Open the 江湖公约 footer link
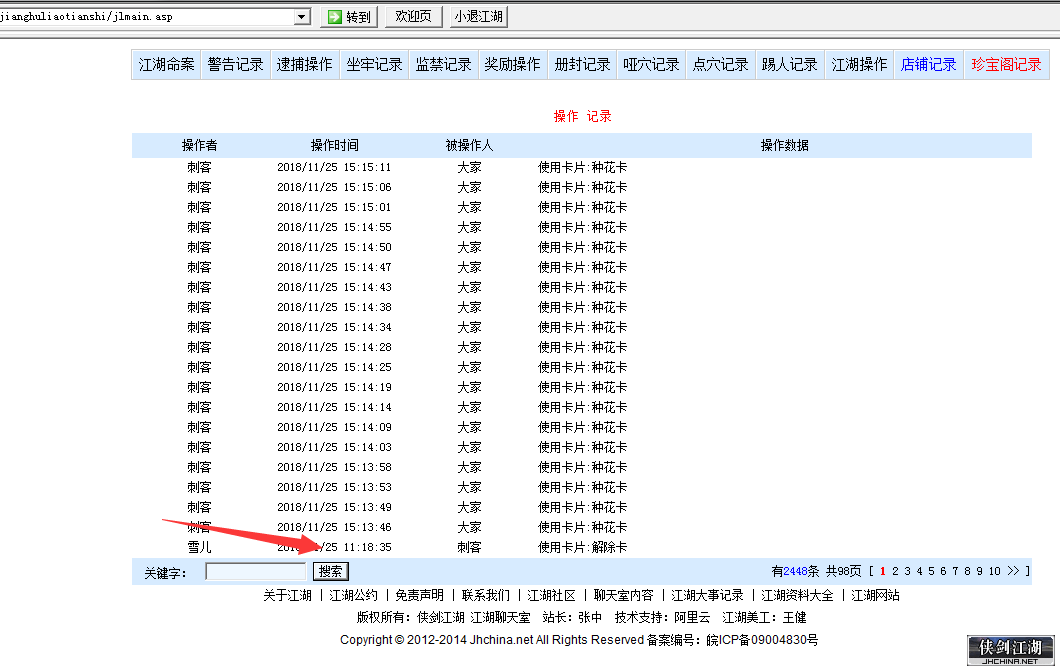 (x=354, y=595)
